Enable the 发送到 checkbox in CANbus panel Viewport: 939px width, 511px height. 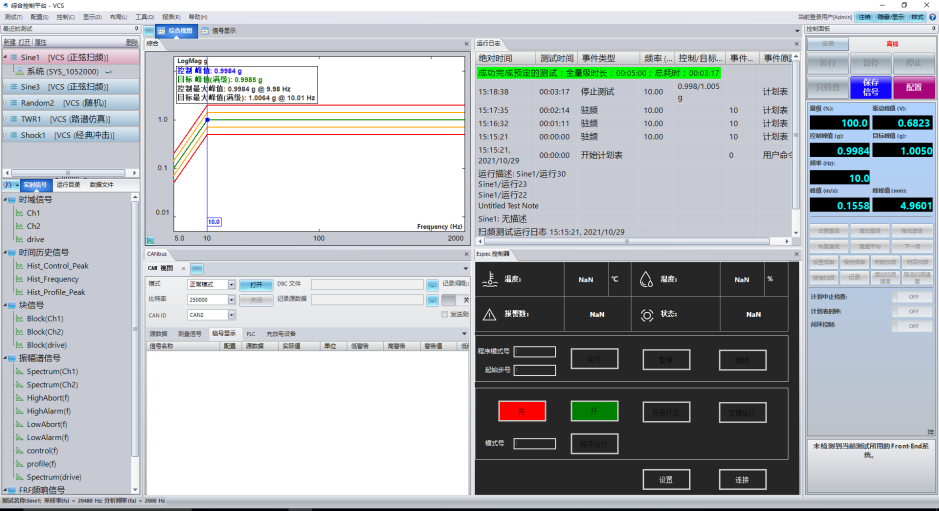[445, 314]
